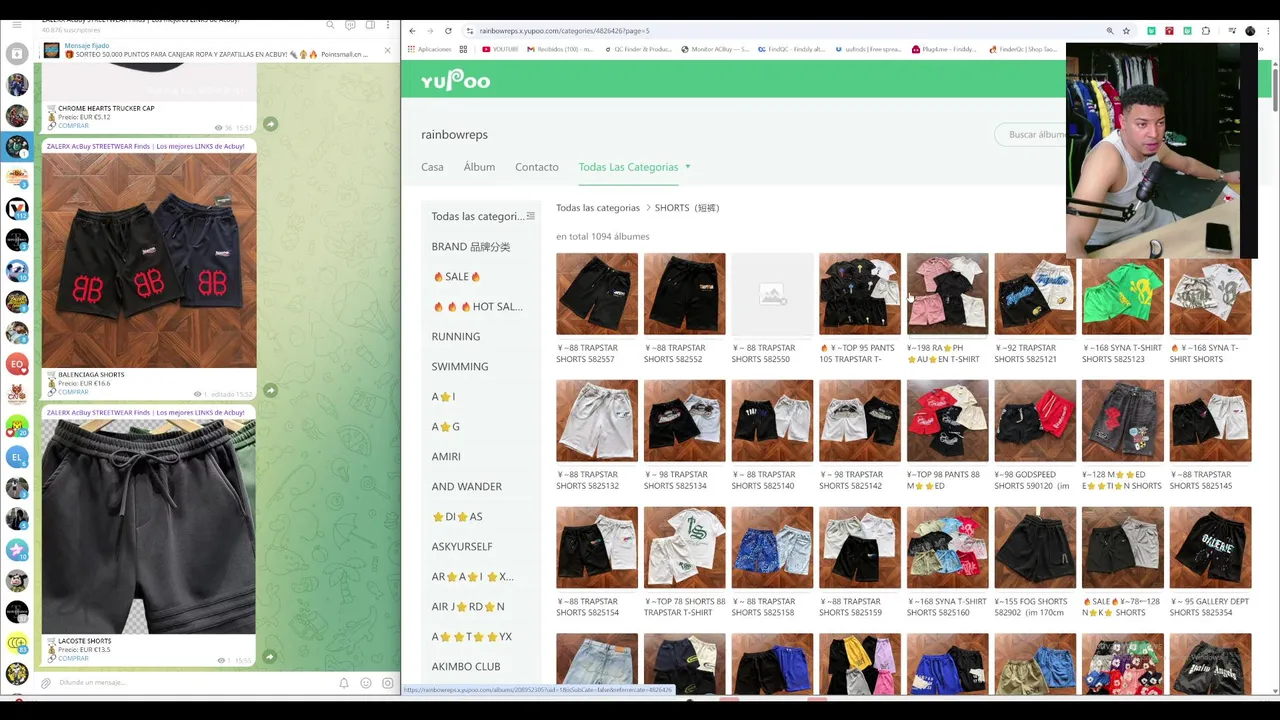The height and width of the screenshot is (720, 1280).
Task: Open Trapstar Shorts 582557 album
Action: [x=597, y=293]
